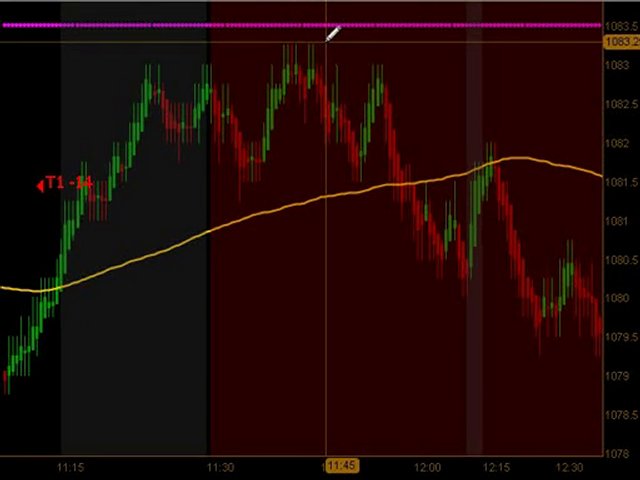
Task: Click the 11:30 time axis label
Action: click(x=220, y=467)
